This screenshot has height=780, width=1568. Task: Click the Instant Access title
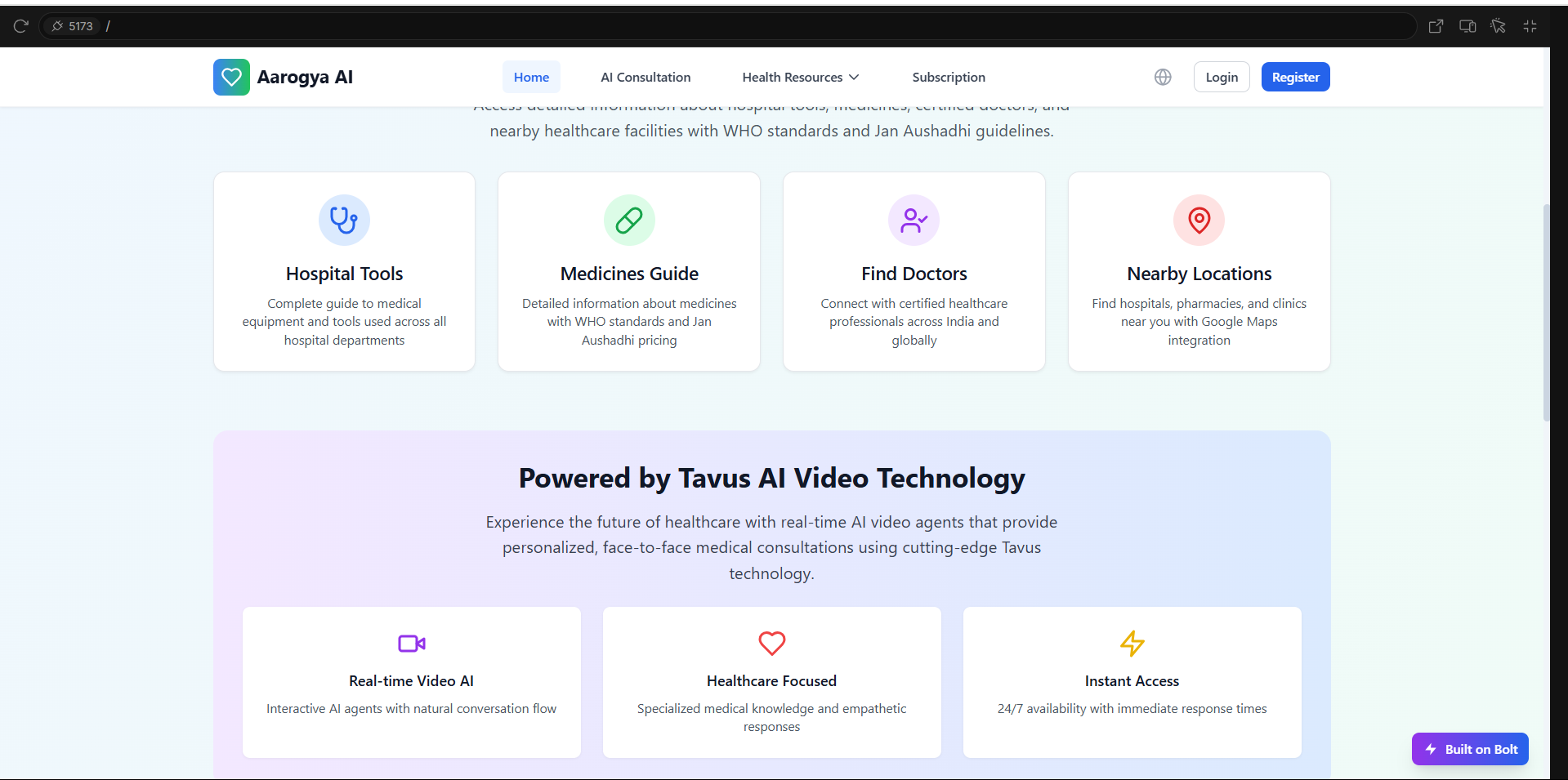1132,681
